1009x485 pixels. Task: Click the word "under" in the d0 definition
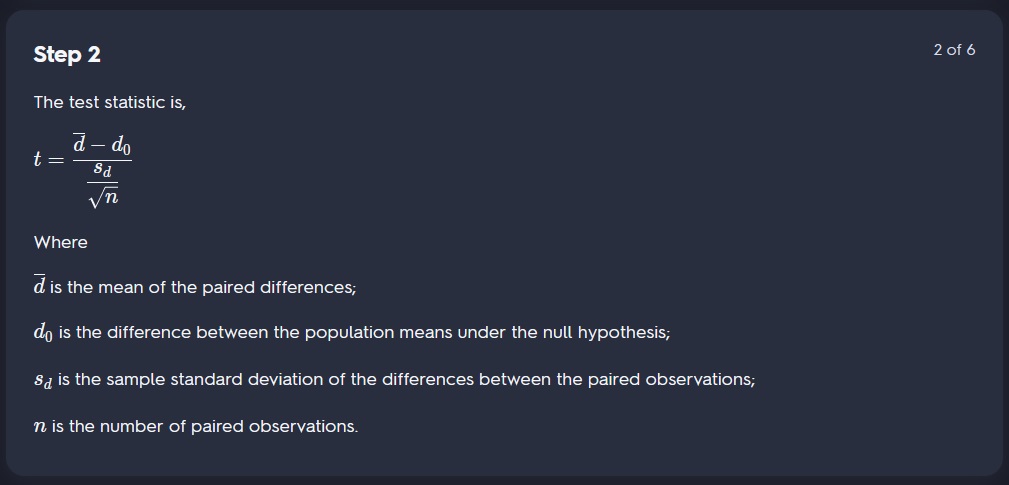click(481, 333)
